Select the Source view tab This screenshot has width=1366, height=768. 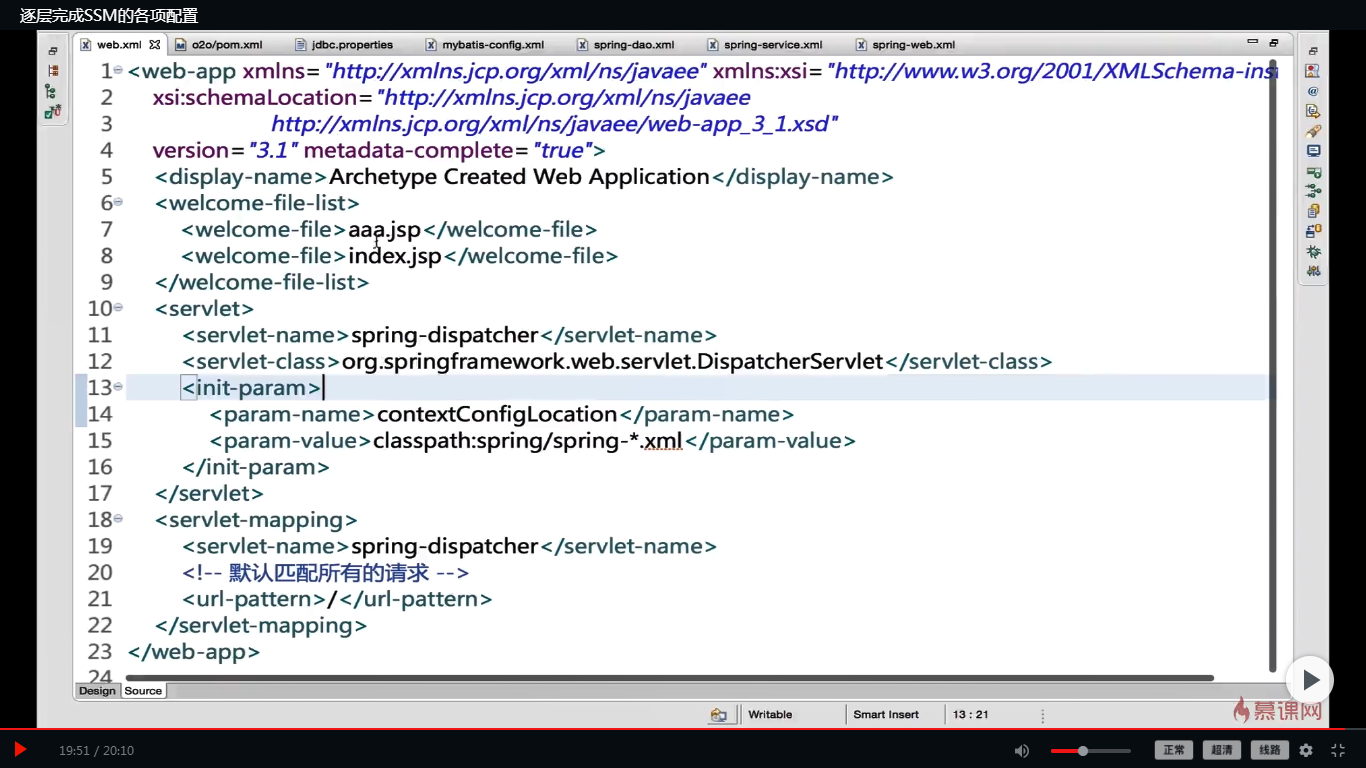(x=143, y=691)
